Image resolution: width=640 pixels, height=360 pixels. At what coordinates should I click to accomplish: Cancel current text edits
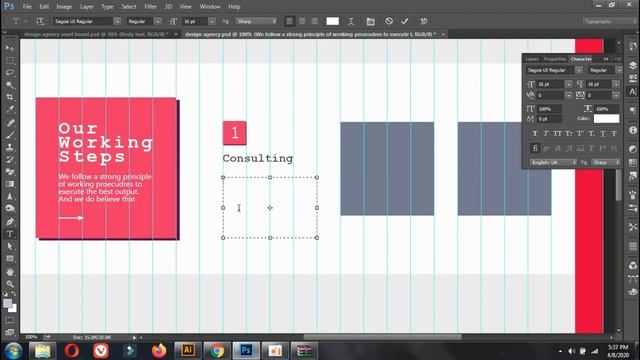pyautogui.click(x=389, y=21)
